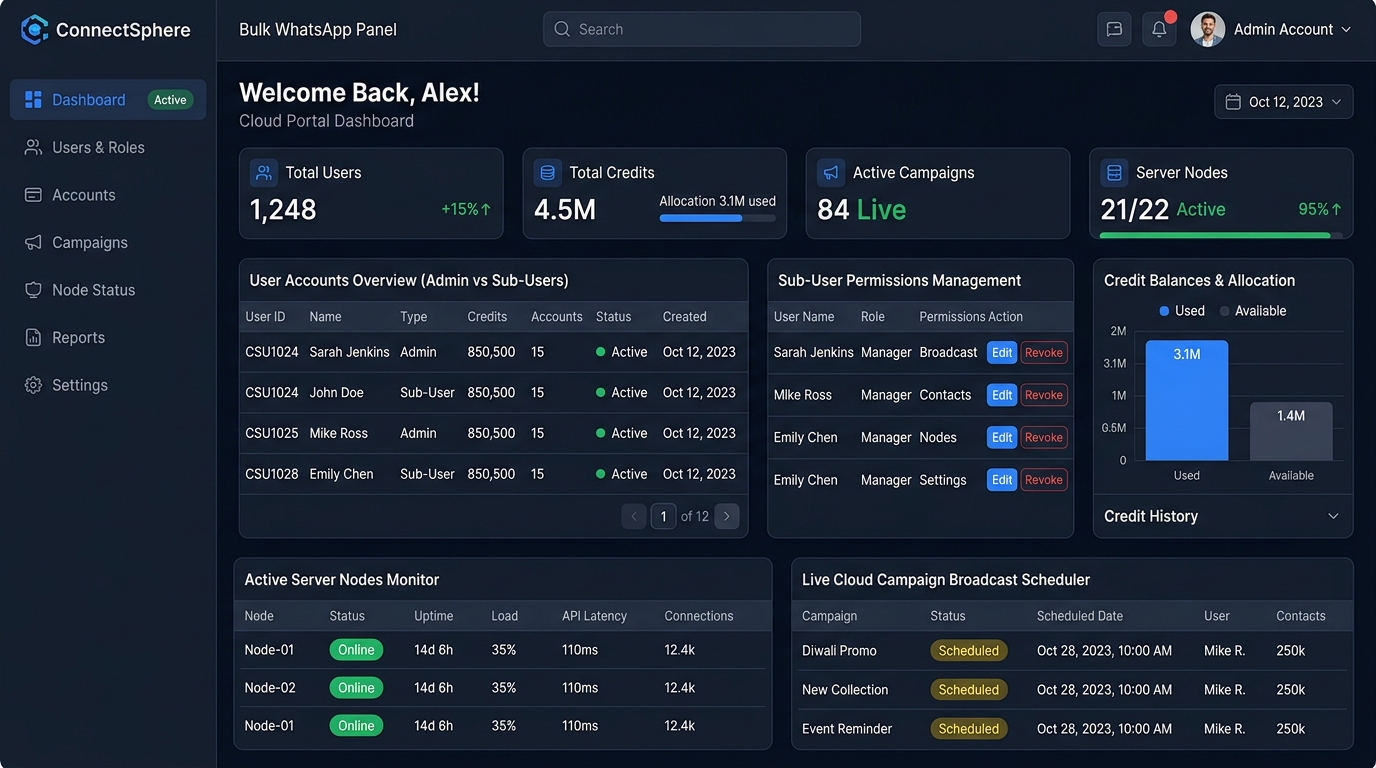Viewport: 1376px width, 768px height.
Task: Click the ConnectSphere logo icon
Action: tap(34, 30)
